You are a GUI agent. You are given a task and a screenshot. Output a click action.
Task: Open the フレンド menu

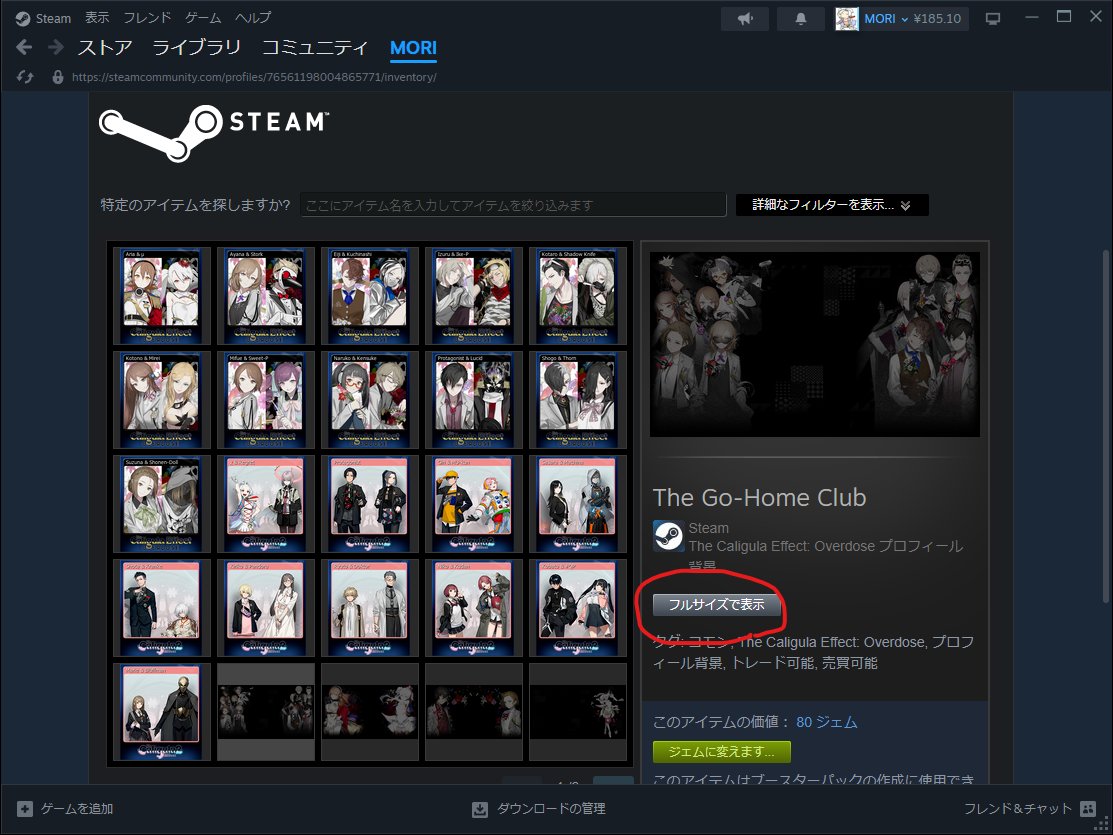[x=148, y=18]
